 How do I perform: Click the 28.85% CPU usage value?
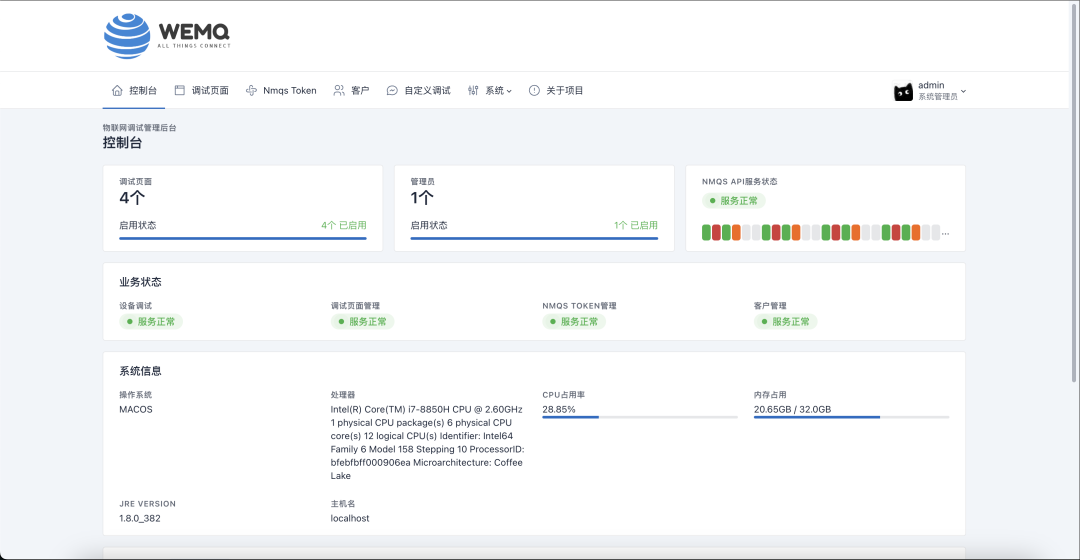point(559,409)
